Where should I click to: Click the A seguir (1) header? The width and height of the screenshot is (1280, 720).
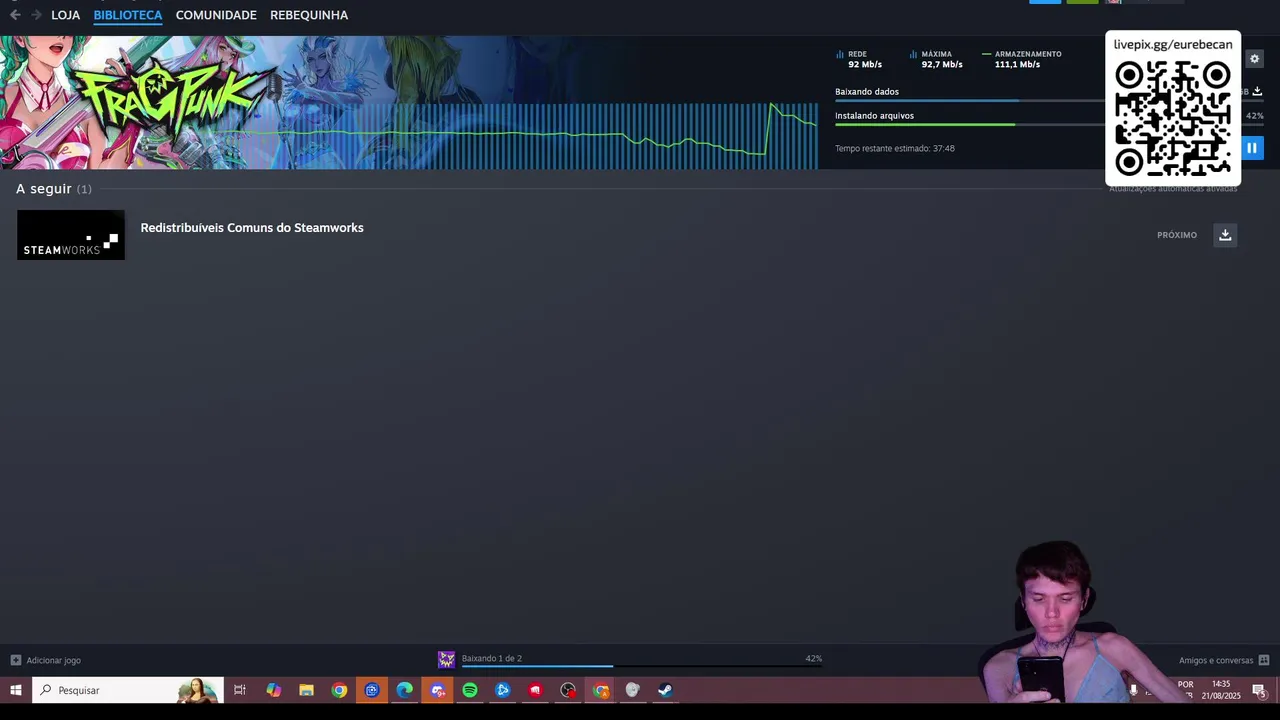(x=54, y=189)
